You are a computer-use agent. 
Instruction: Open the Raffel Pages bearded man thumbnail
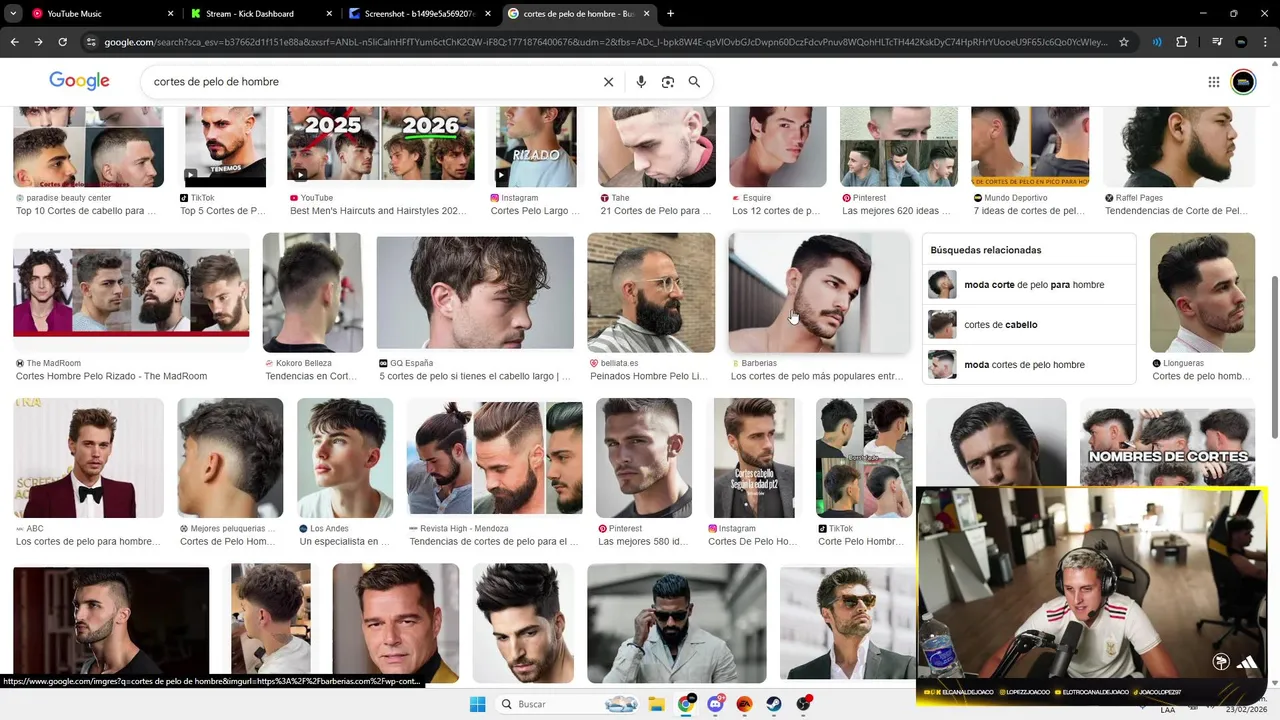[1179, 147]
